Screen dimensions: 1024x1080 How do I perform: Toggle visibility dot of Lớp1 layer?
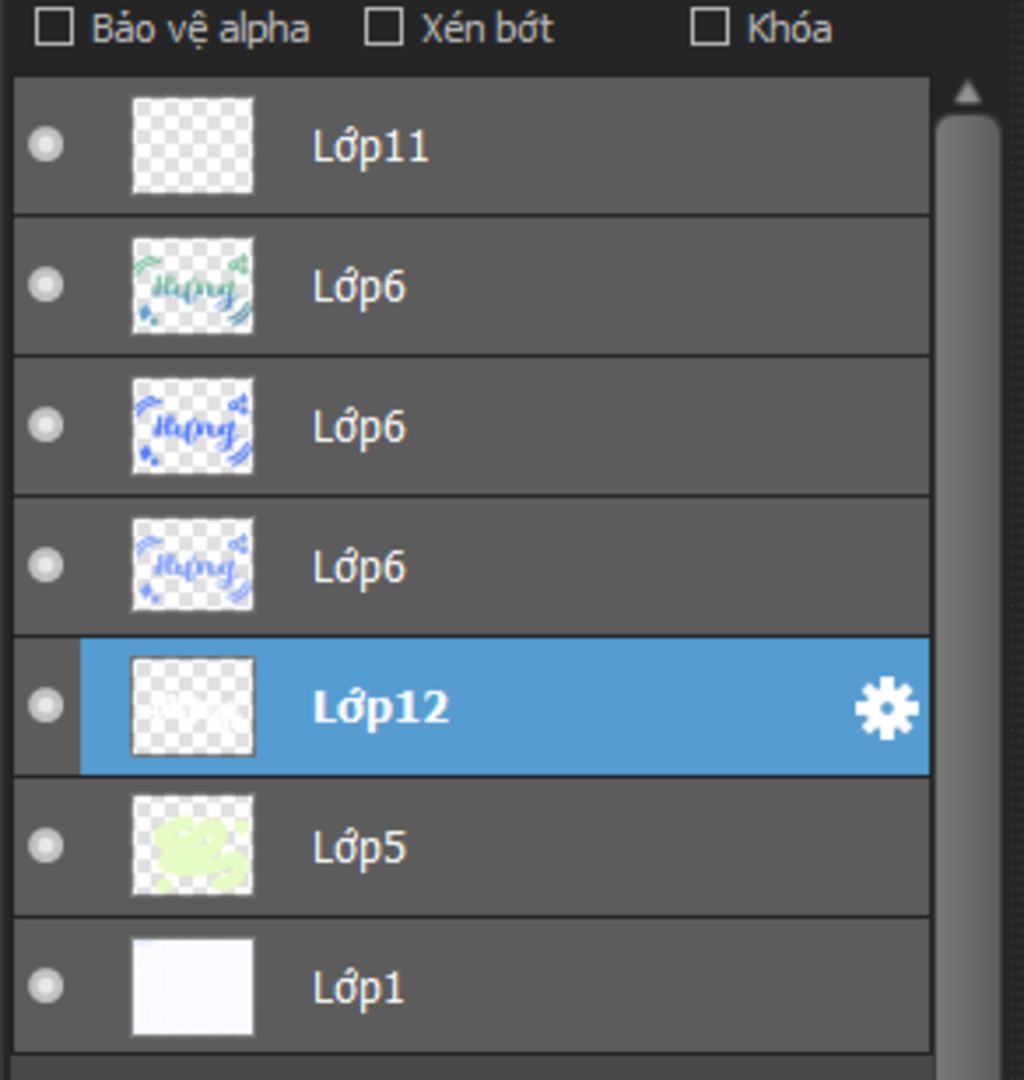(x=46, y=986)
